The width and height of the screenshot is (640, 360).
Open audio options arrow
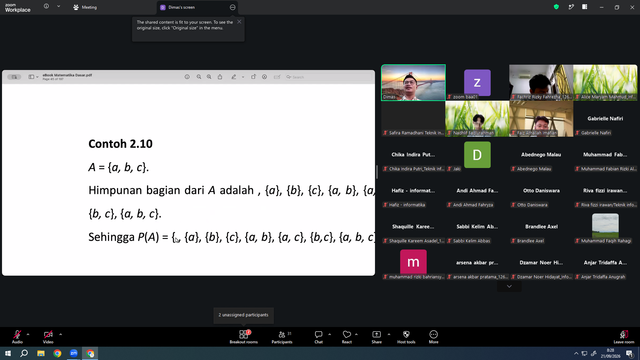(28, 334)
